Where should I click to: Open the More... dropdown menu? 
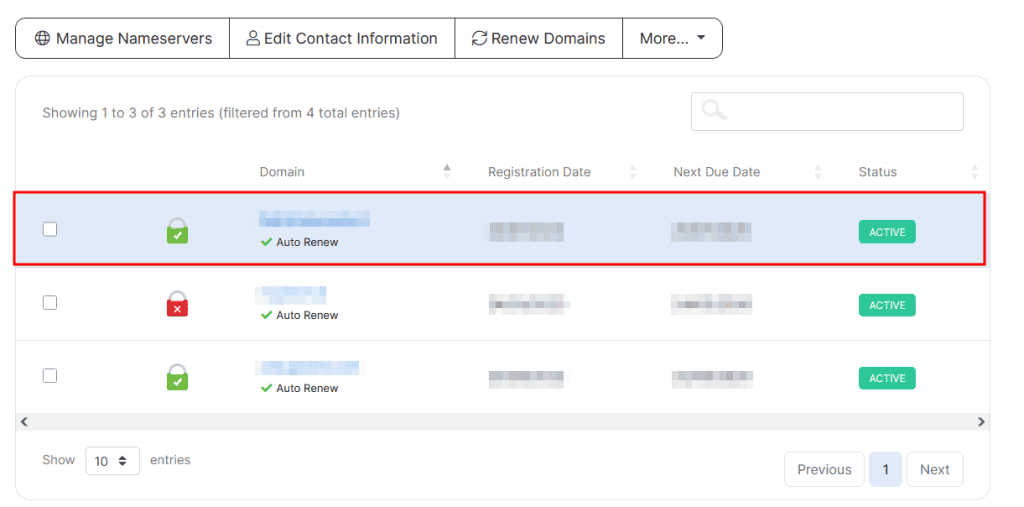[x=672, y=38]
